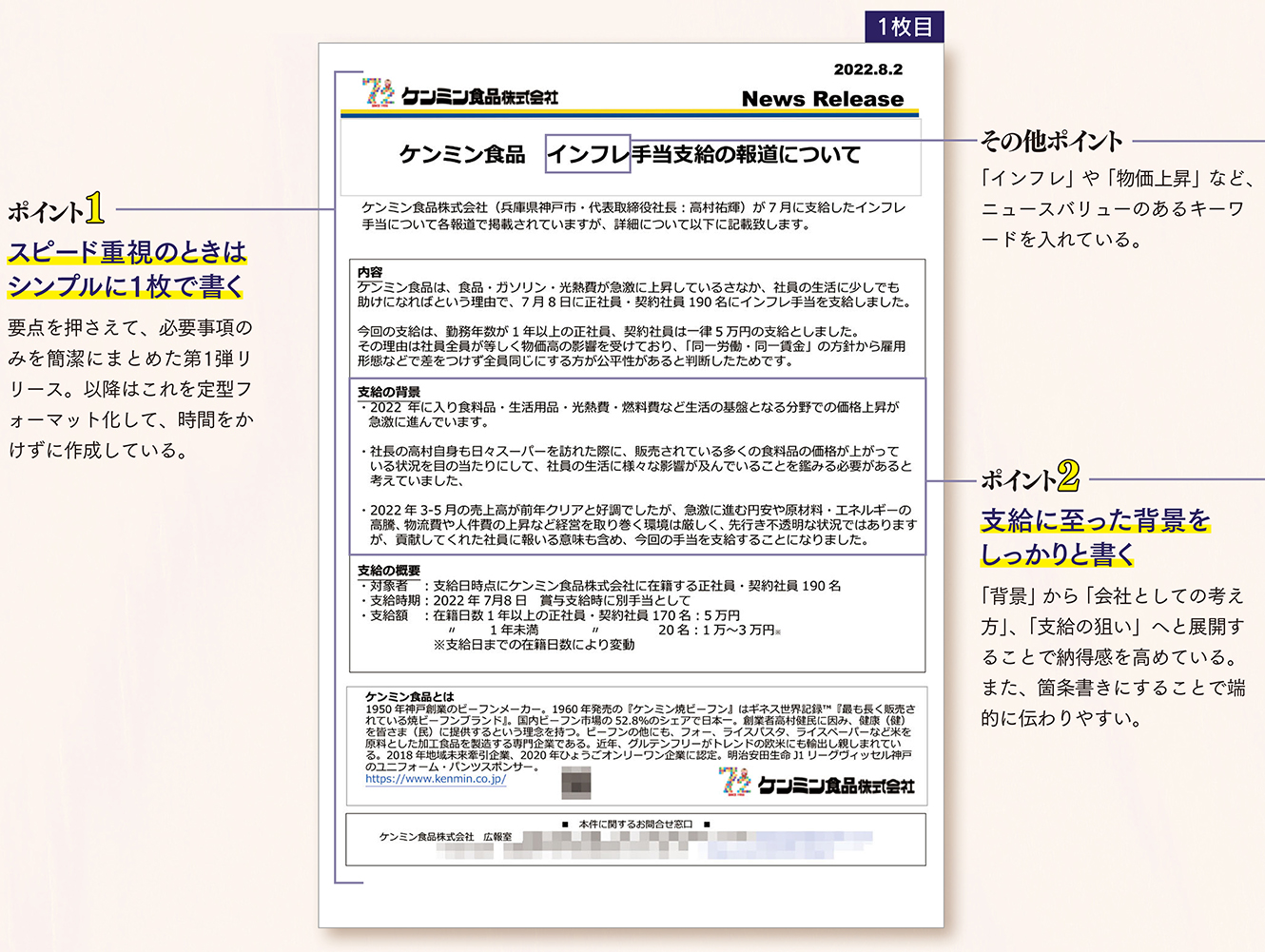Click the word 'インフレ' in the title
The image size is (1265, 952).
coord(588,154)
